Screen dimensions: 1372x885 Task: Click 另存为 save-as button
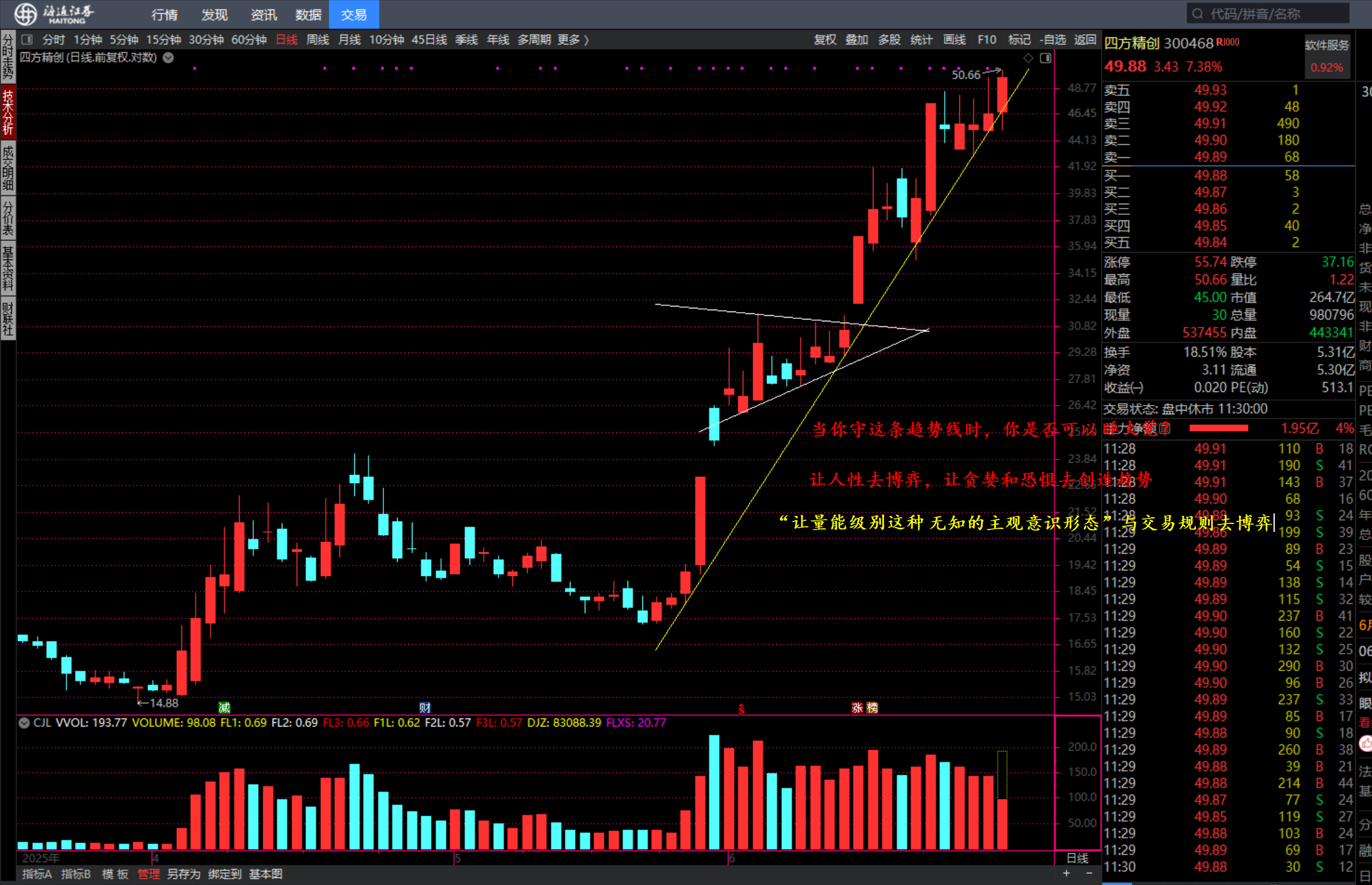click(184, 874)
